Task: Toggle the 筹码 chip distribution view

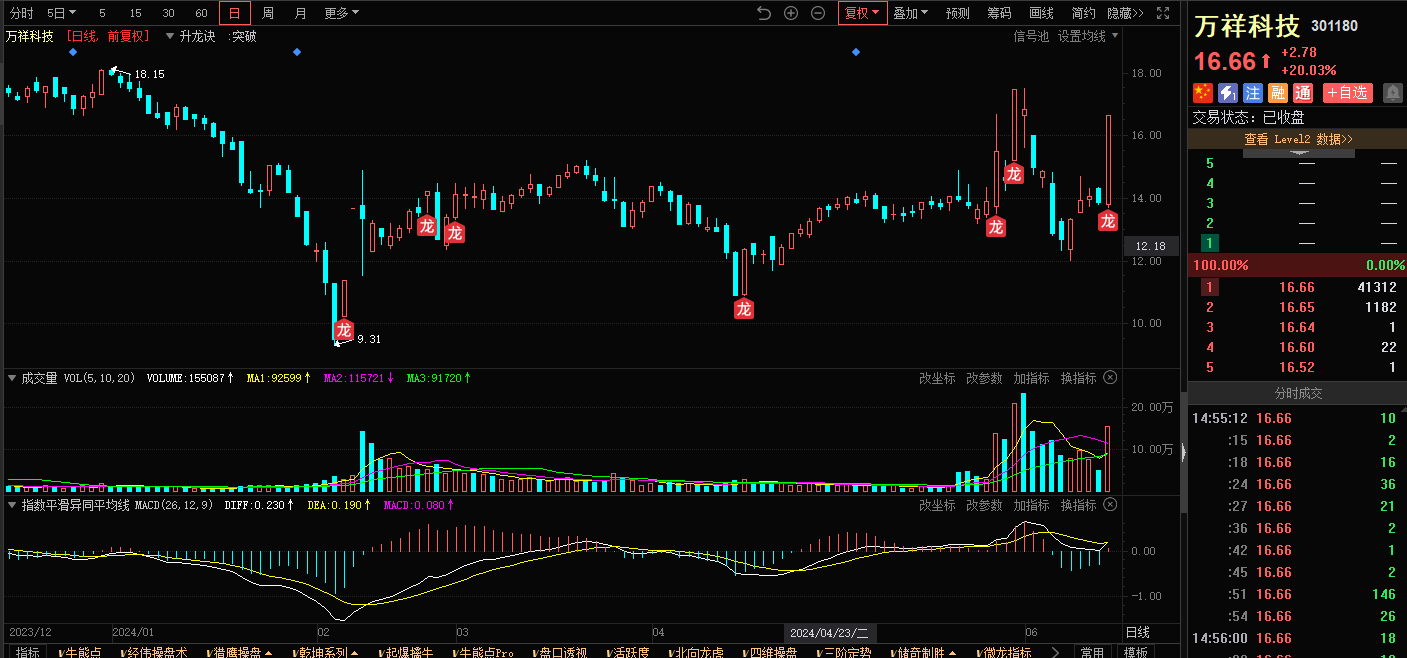Action: tap(999, 13)
